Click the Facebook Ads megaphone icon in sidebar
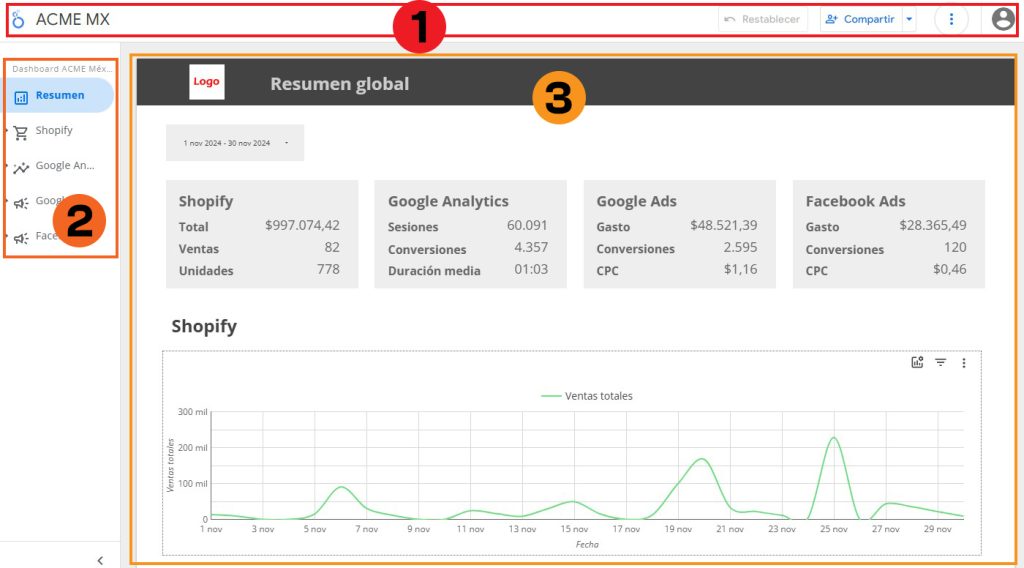The width and height of the screenshot is (1024, 568). 21,238
